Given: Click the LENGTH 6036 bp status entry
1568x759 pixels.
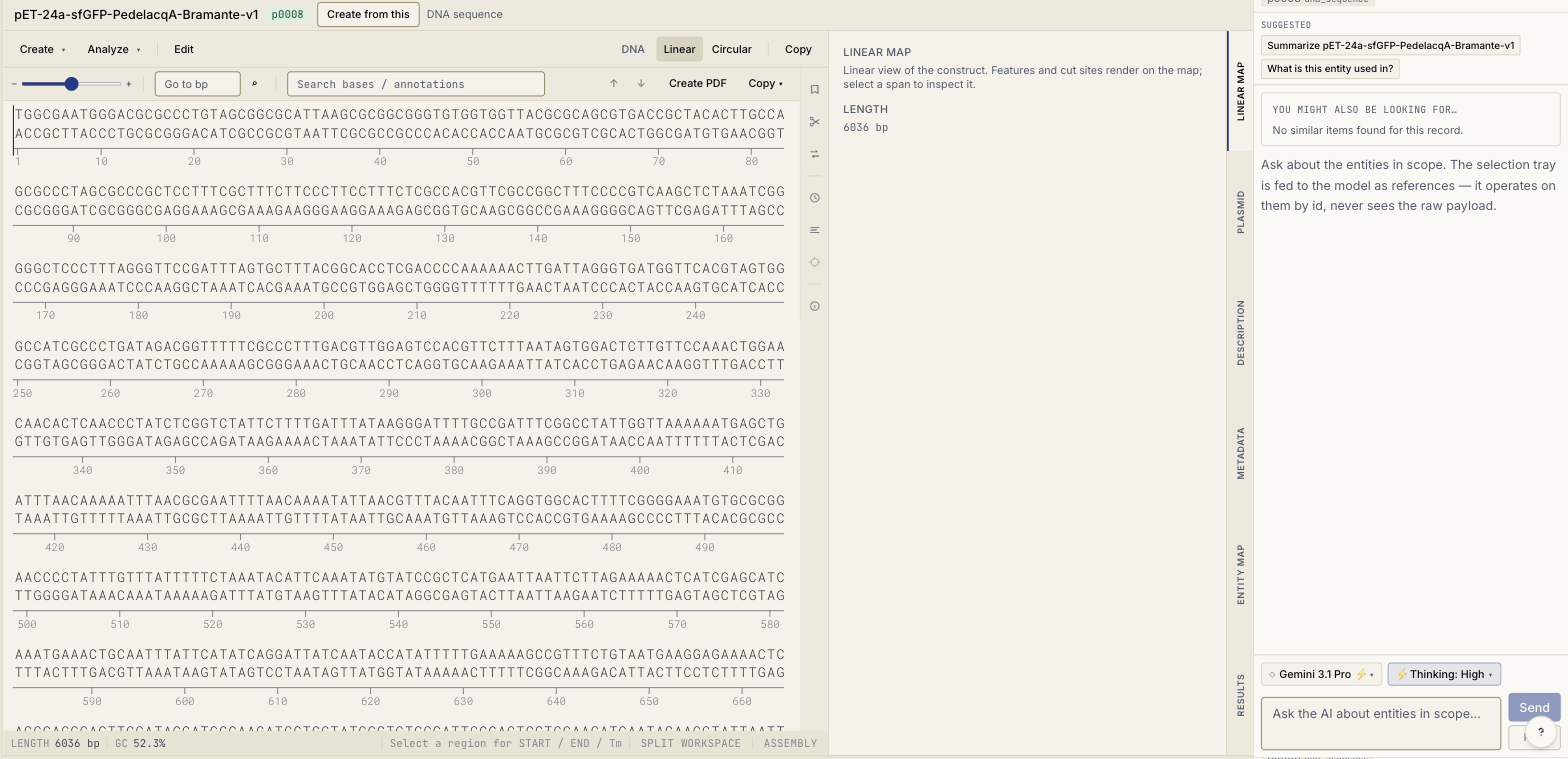Looking at the screenshot, I should [55, 744].
